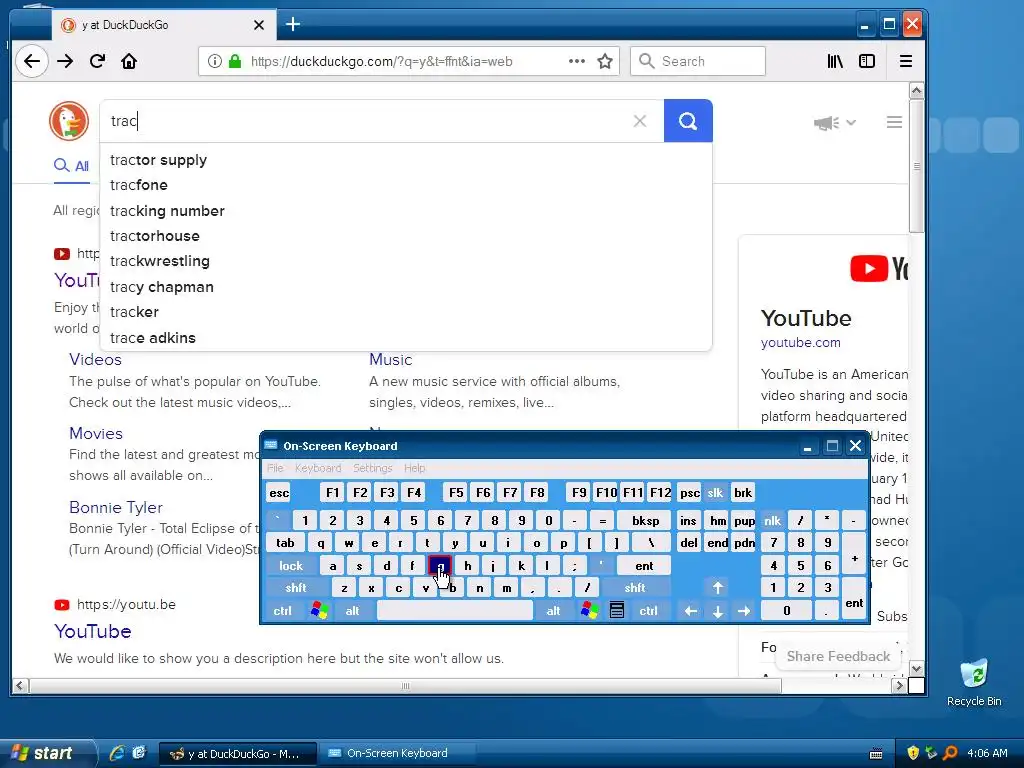Choose suggestion tractorhouse
The image size is (1024, 768).
click(x=406, y=236)
